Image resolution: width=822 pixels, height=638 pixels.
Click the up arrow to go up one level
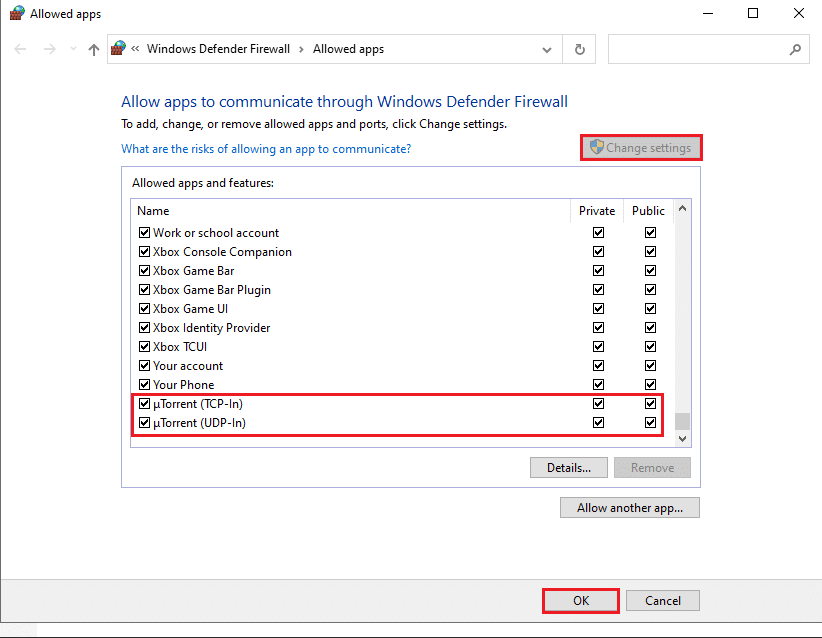tap(93, 48)
